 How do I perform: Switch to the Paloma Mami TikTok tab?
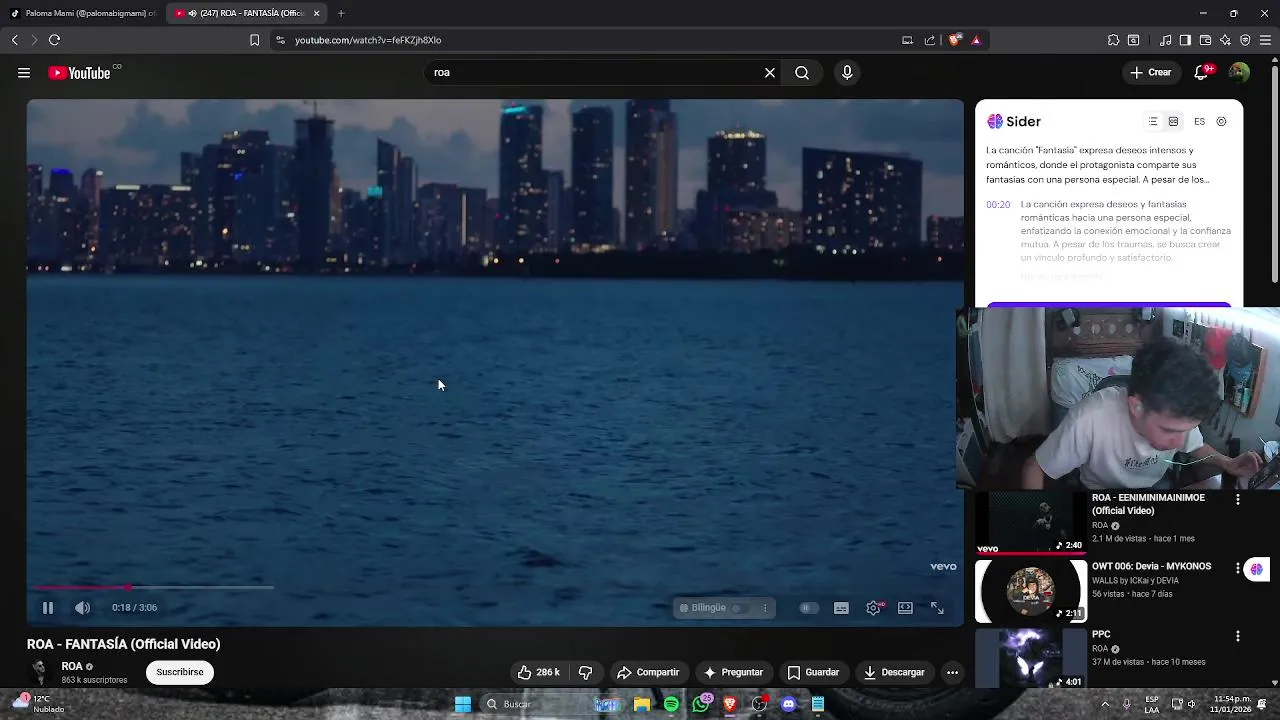[x=82, y=13]
